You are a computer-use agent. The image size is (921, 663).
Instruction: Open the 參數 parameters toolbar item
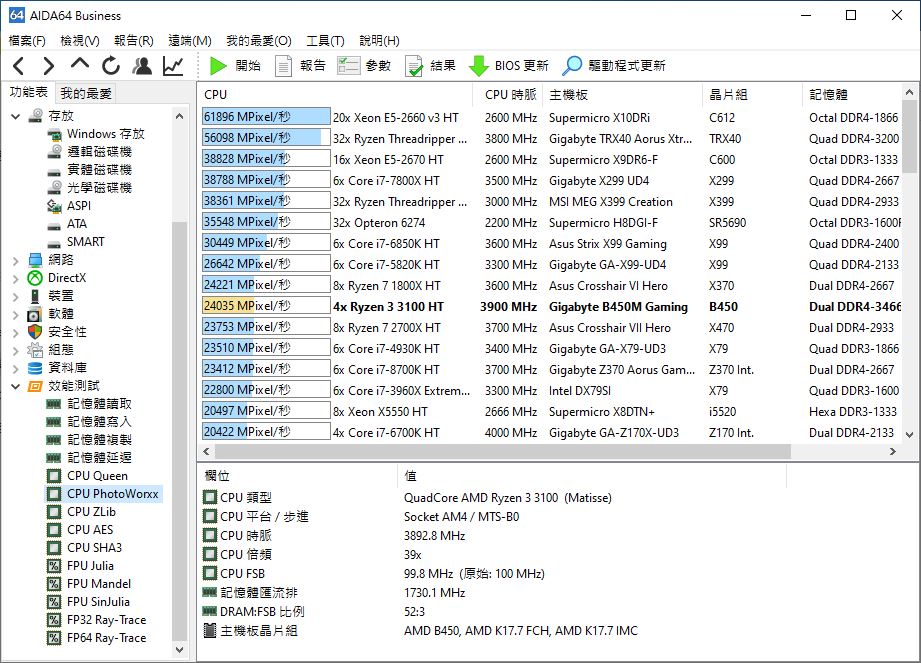pyautogui.click(x=364, y=66)
